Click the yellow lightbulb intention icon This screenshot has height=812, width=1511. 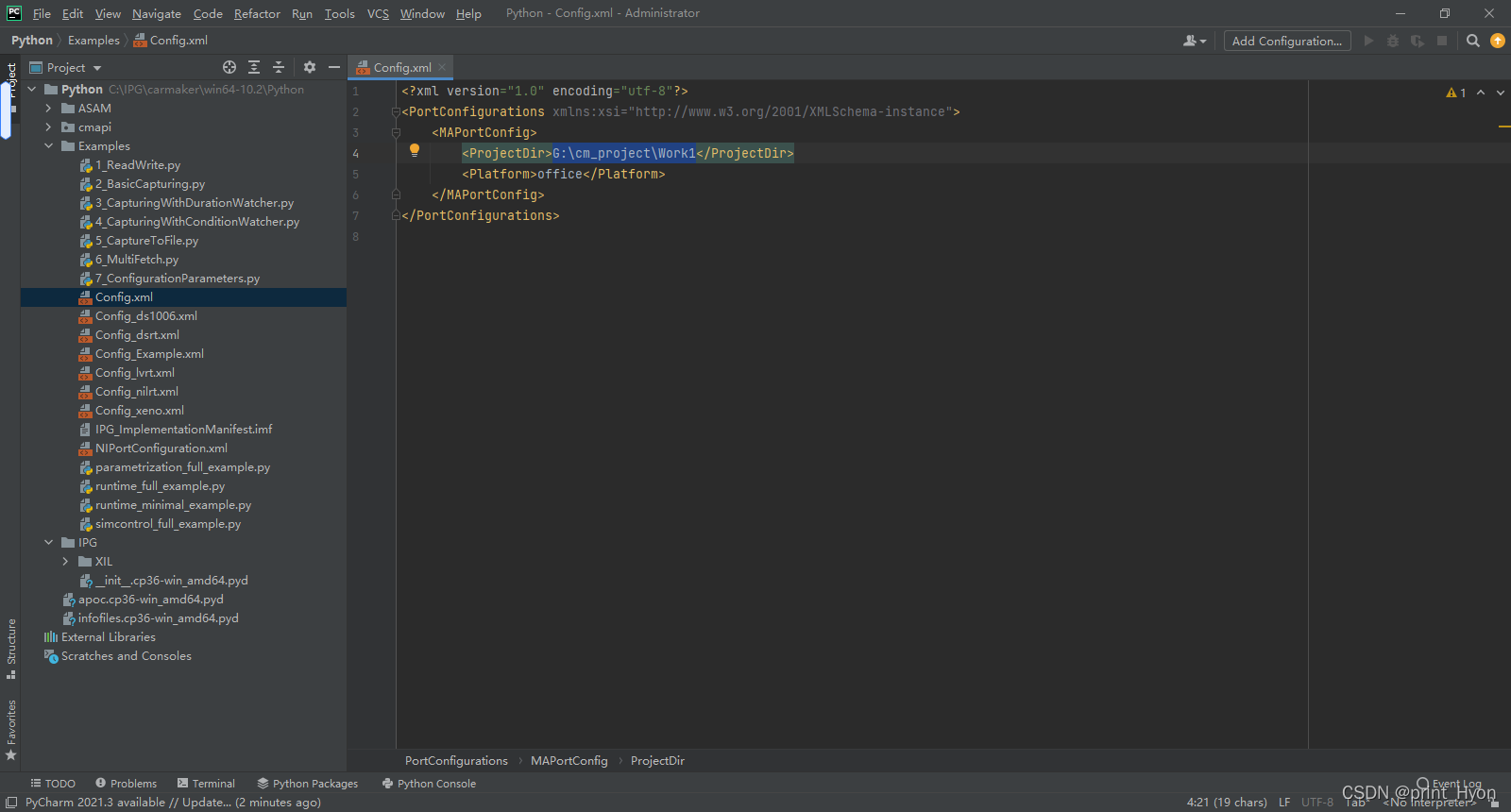pyautogui.click(x=414, y=150)
